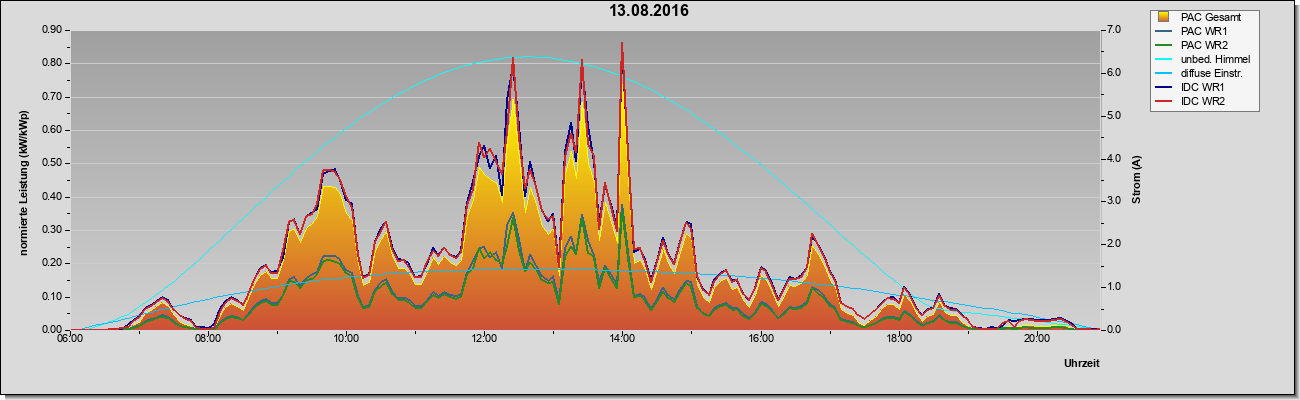Click the 08:00 time axis label
The width and height of the screenshot is (1300, 400).
[x=208, y=338]
